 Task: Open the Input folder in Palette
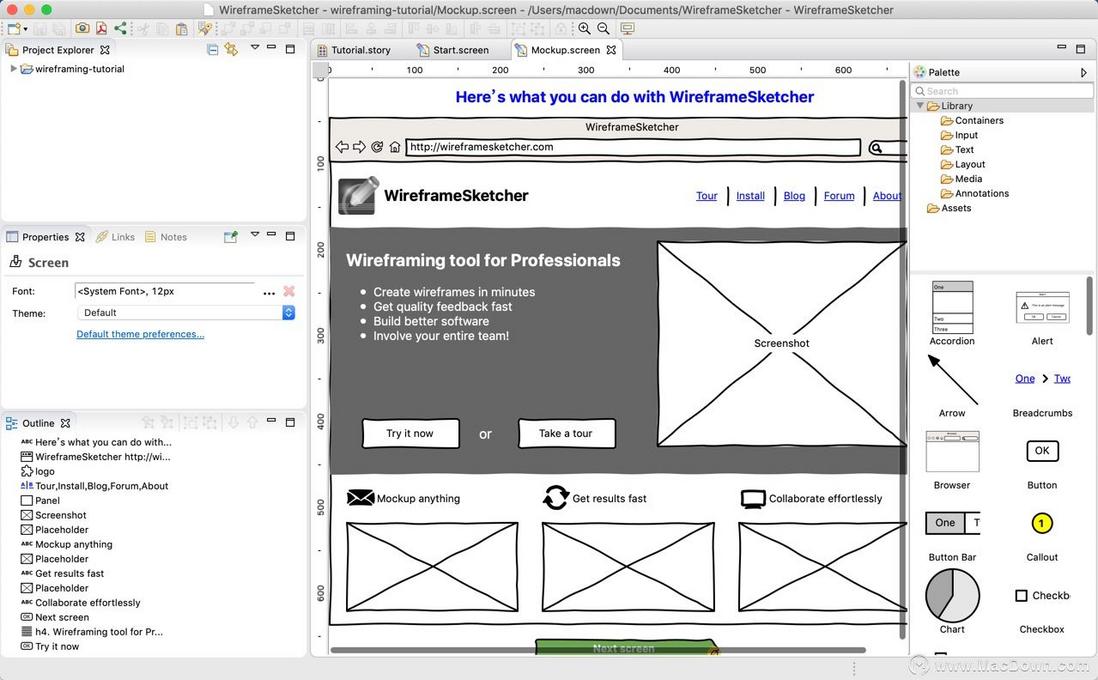[959, 135]
